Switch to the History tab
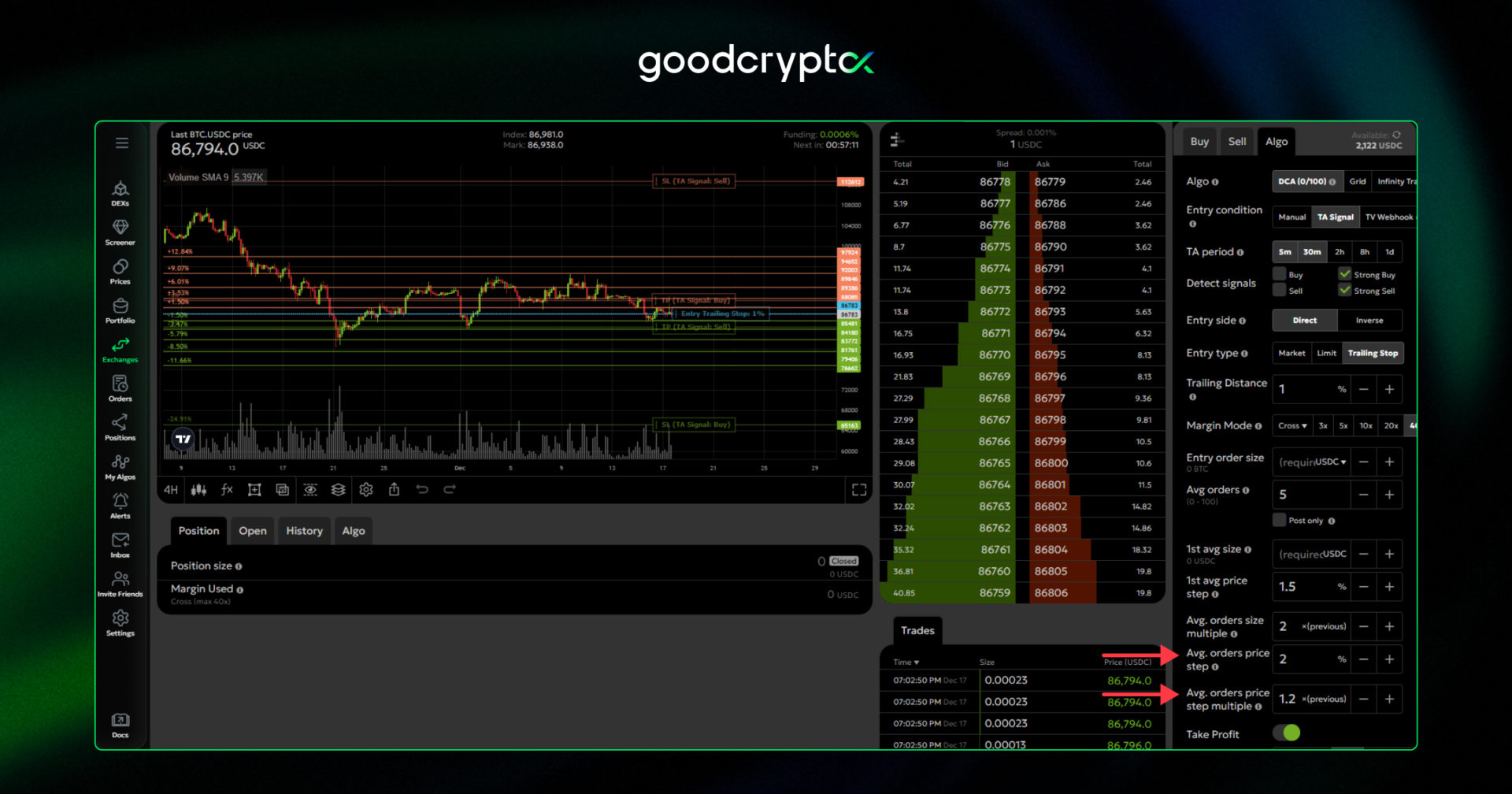This screenshot has width=1512, height=794. (x=304, y=531)
